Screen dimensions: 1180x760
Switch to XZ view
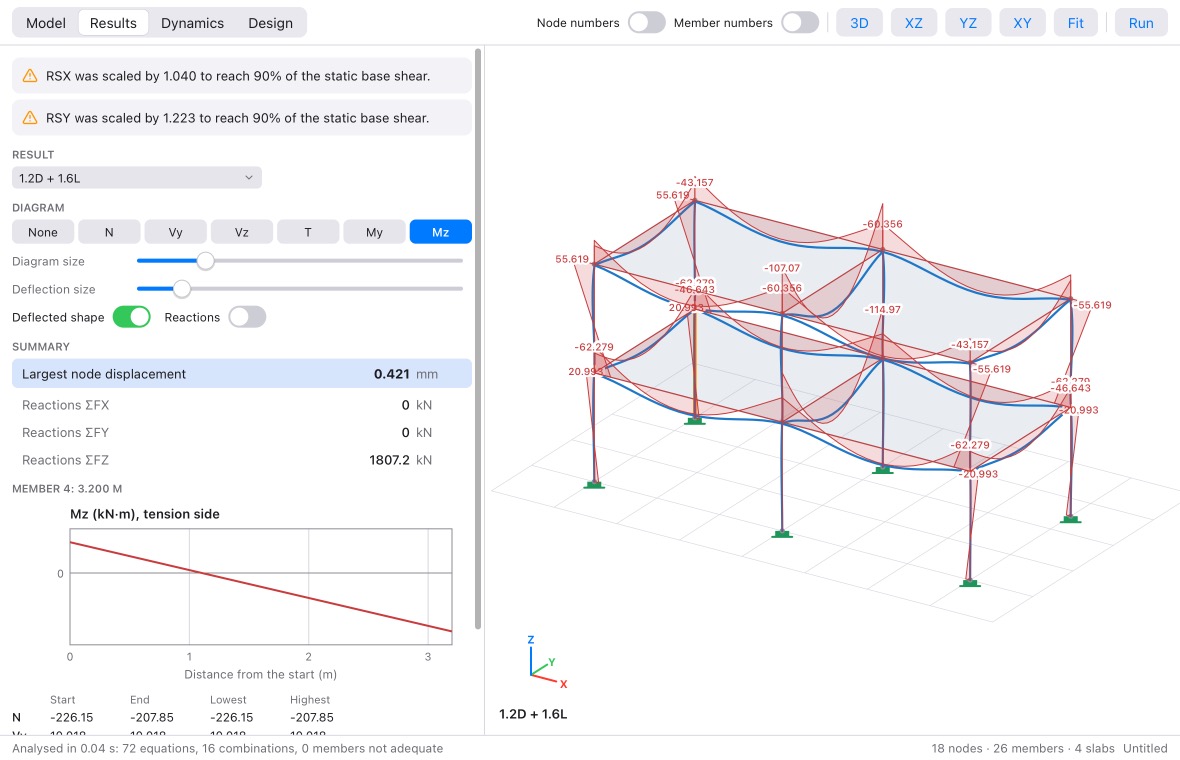coord(914,23)
